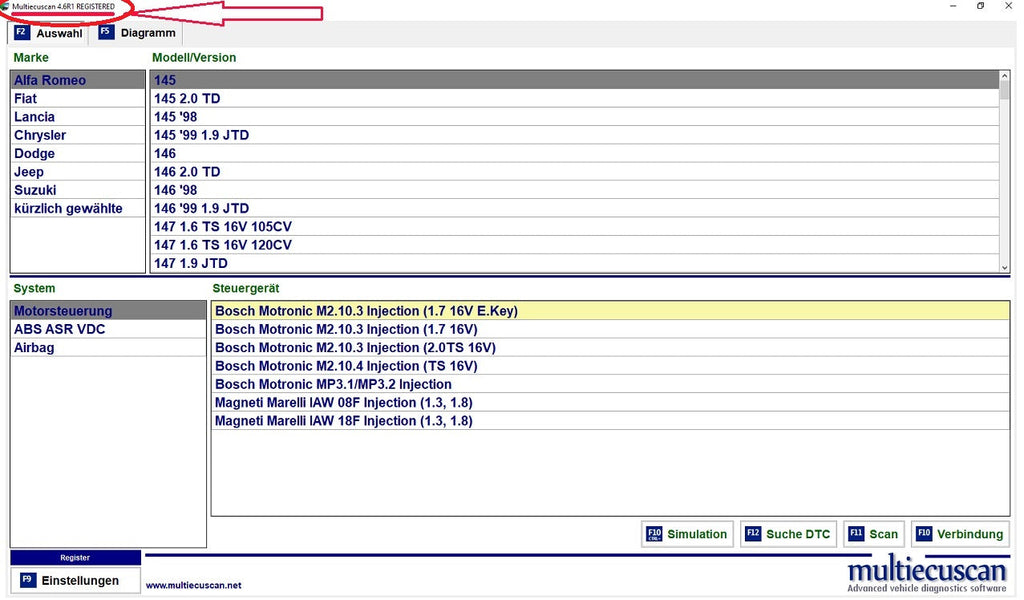Select model 145 row

[x=575, y=80]
